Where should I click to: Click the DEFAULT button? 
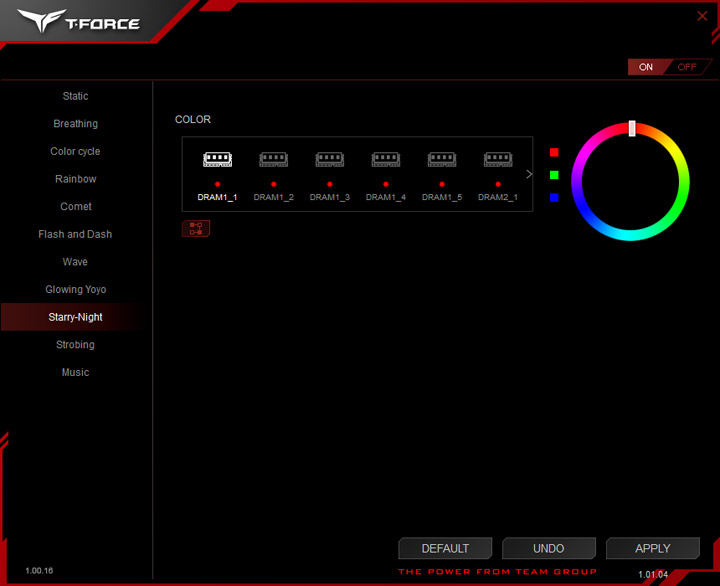point(445,548)
